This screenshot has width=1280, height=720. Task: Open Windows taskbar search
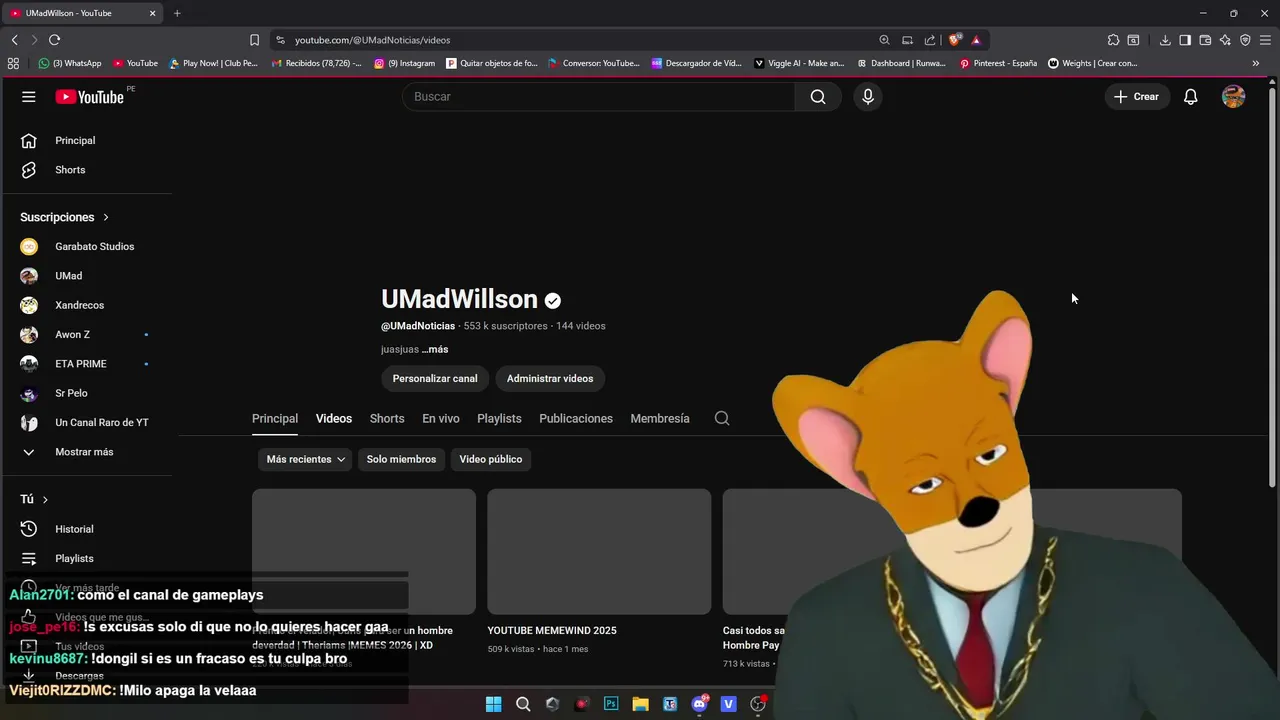click(523, 704)
